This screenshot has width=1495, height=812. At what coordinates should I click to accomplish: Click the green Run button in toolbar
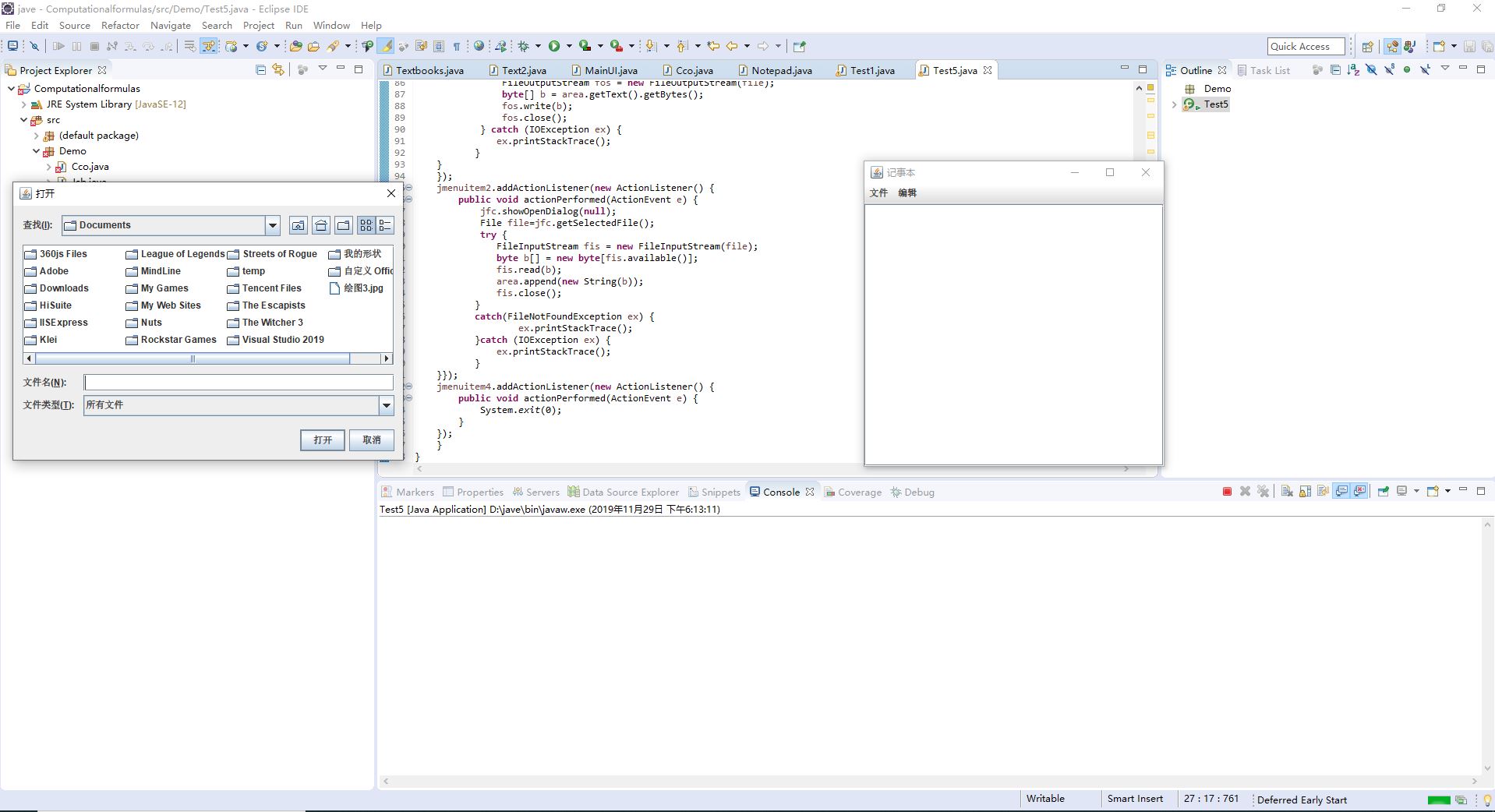click(553, 46)
